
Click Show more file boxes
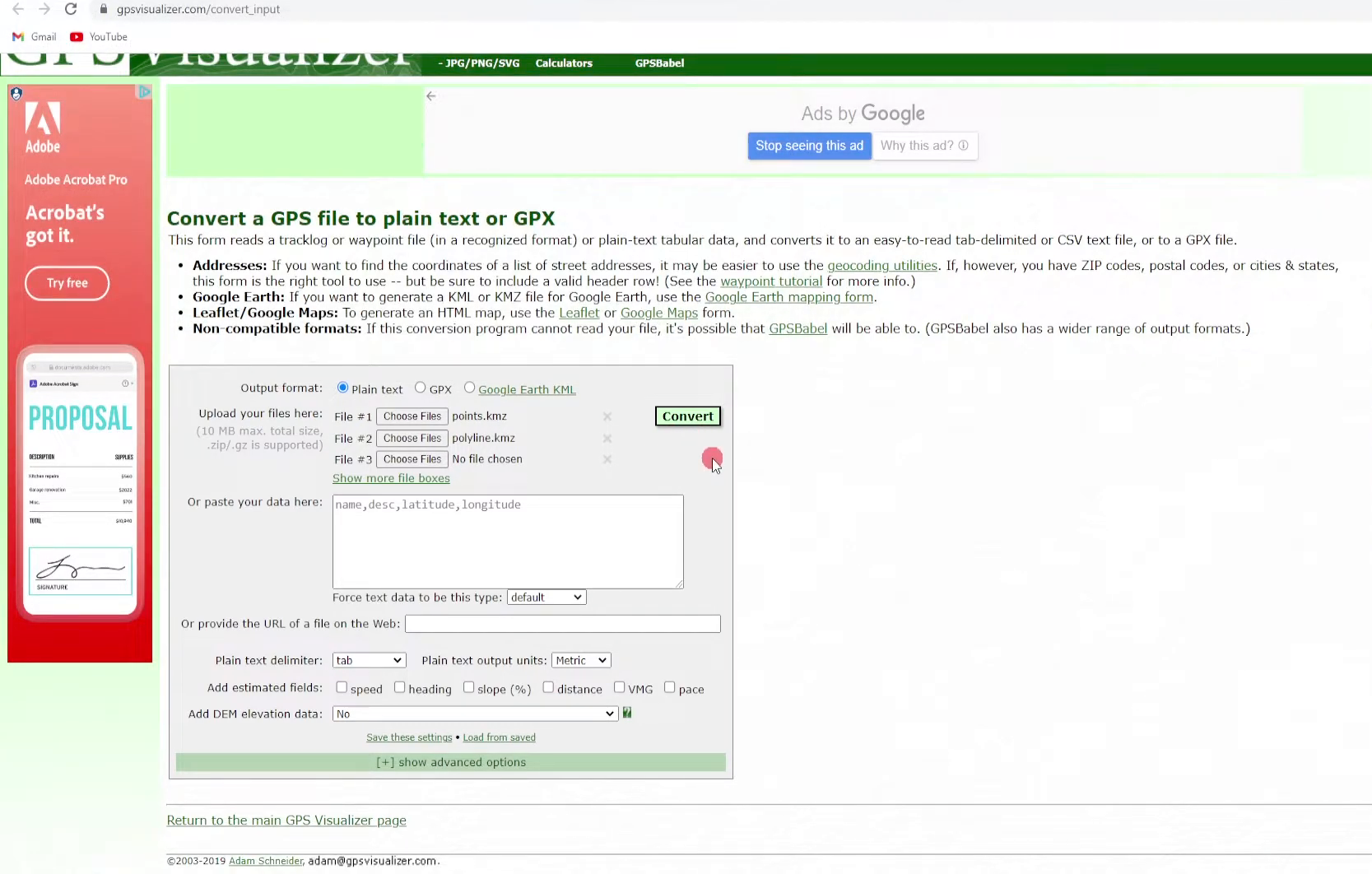(x=391, y=479)
